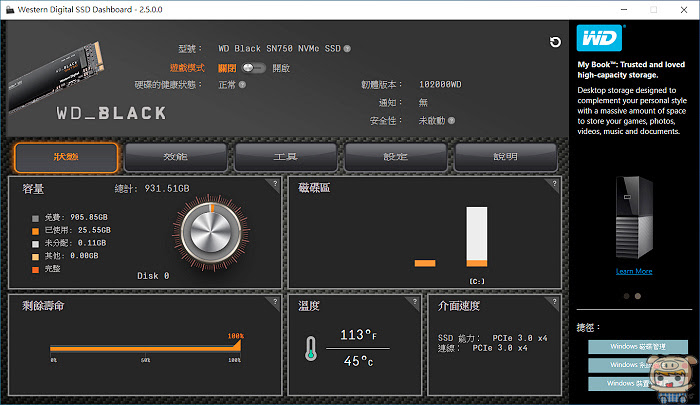Click the WD logo in sidebar
Screen dimensions: 700x405
[600, 38]
